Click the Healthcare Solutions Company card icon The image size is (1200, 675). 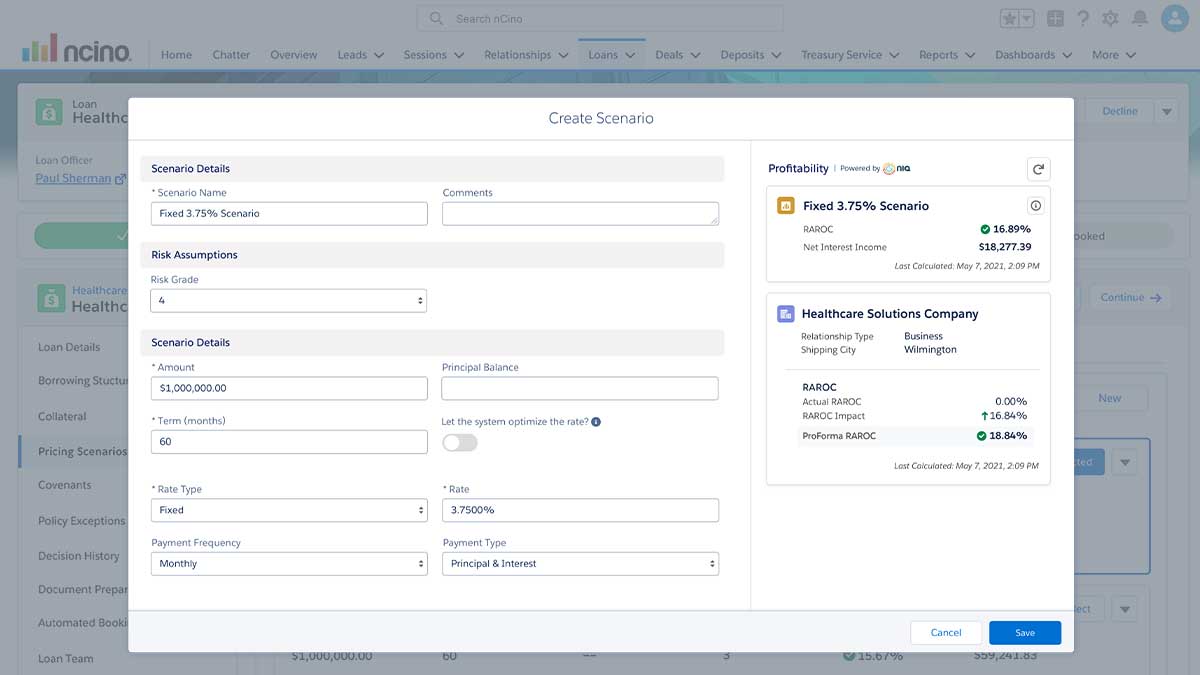pyautogui.click(x=786, y=314)
